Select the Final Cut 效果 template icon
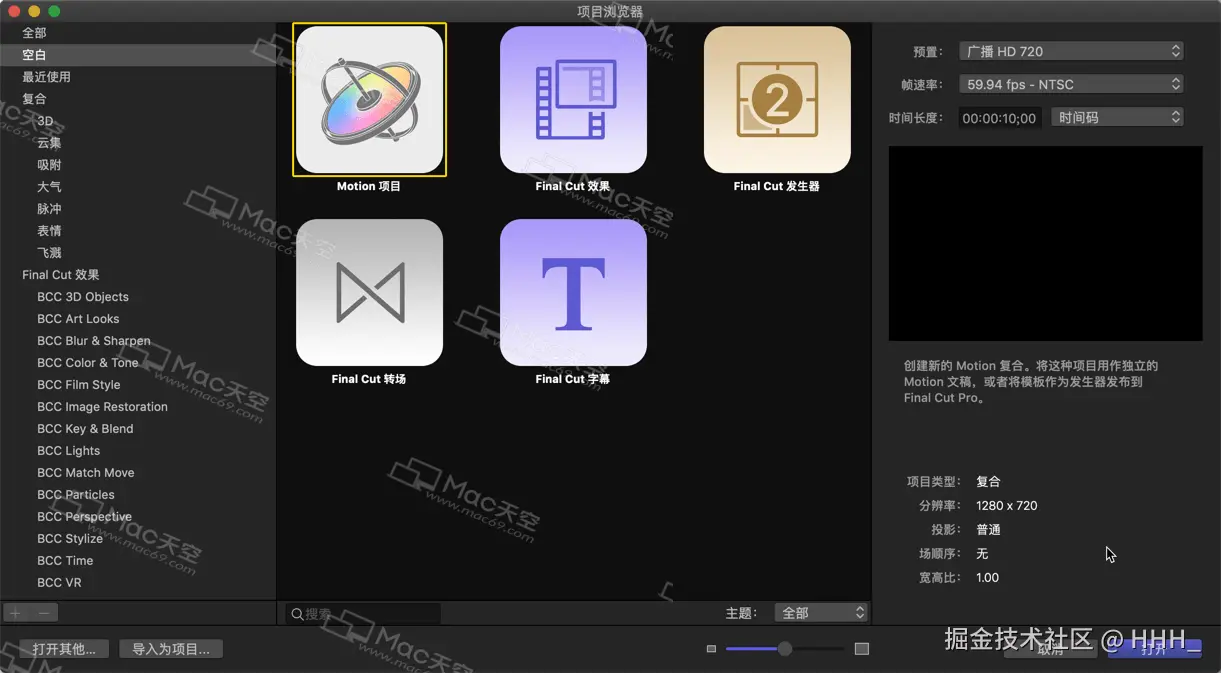Screen dimensions: 1221x673 [573, 100]
